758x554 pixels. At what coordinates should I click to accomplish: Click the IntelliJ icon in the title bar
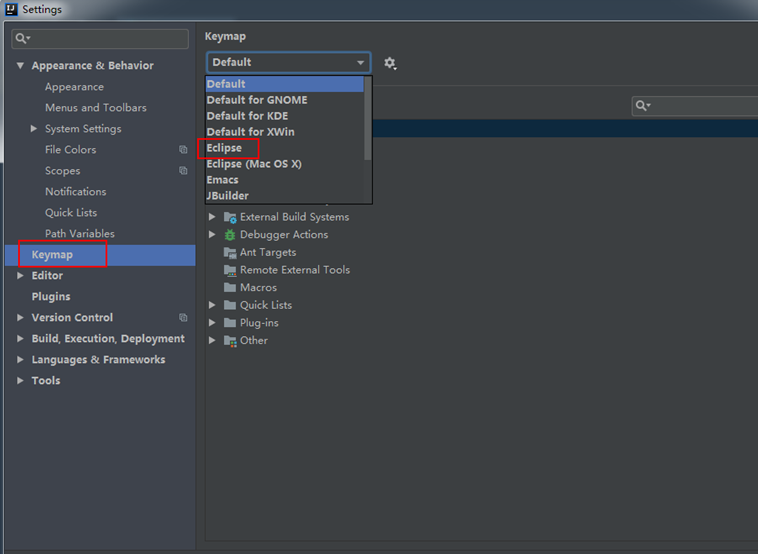tap(11, 9)
